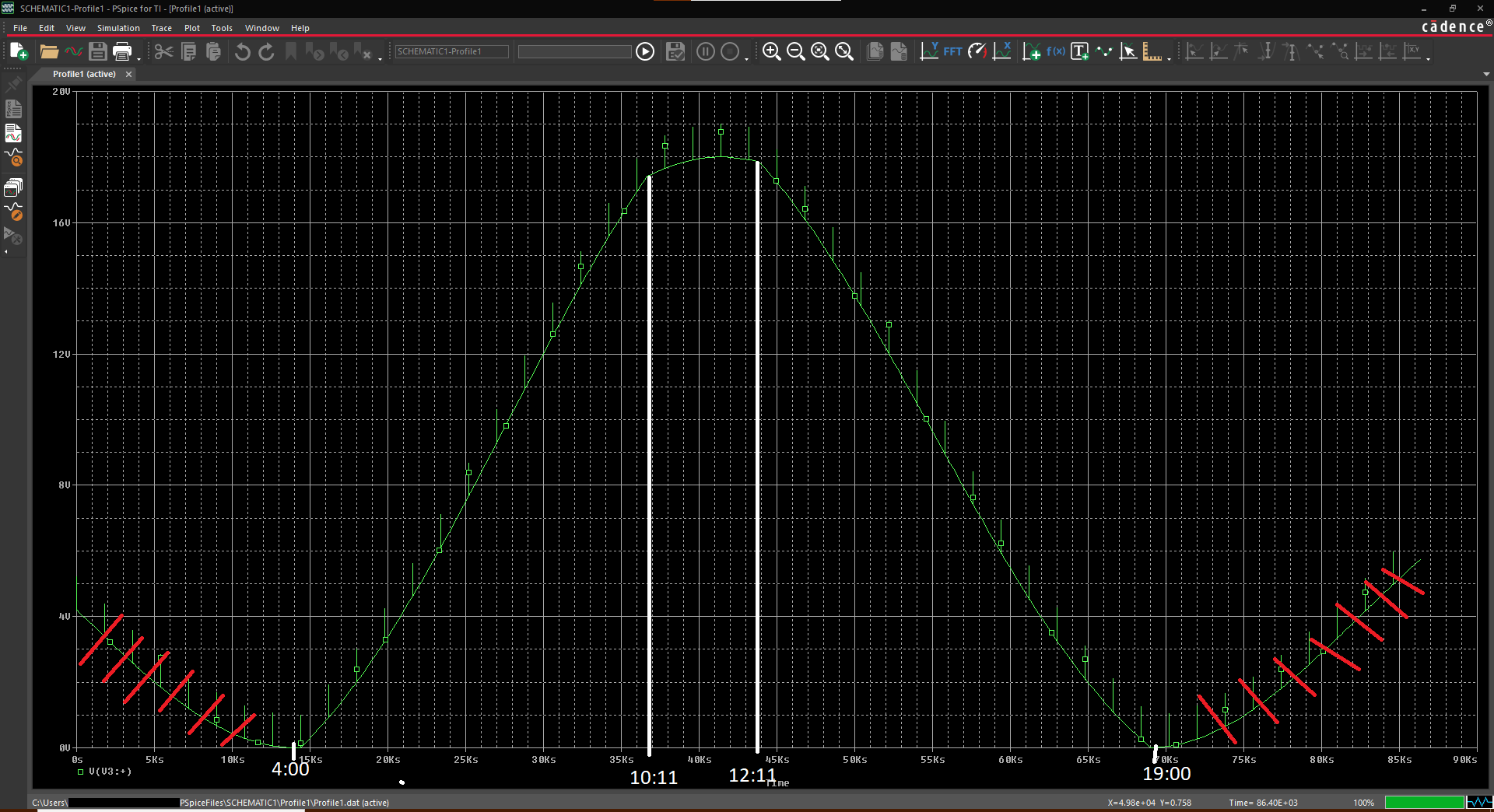Add a text label to plot
Viewport: 1494px width, 812px height.
pos(1079,51)
